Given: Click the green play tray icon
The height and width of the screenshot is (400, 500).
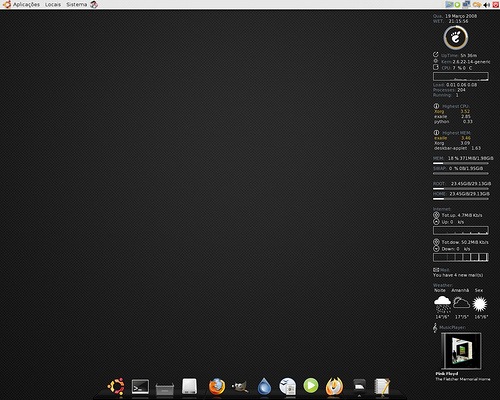Looking at the screenshot, I should coord(457,5).
